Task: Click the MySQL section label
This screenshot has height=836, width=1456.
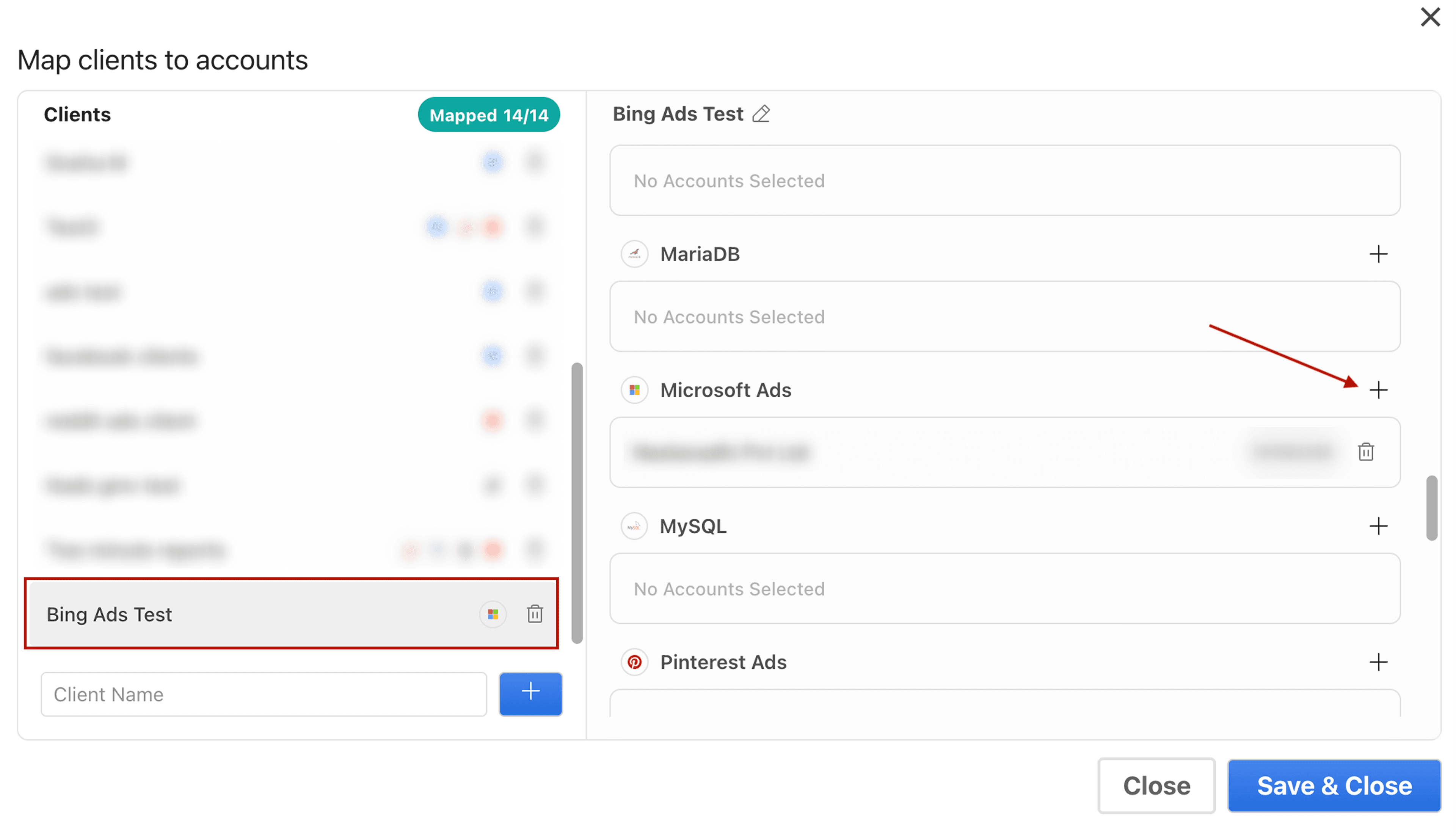Action: pos(693,526)
